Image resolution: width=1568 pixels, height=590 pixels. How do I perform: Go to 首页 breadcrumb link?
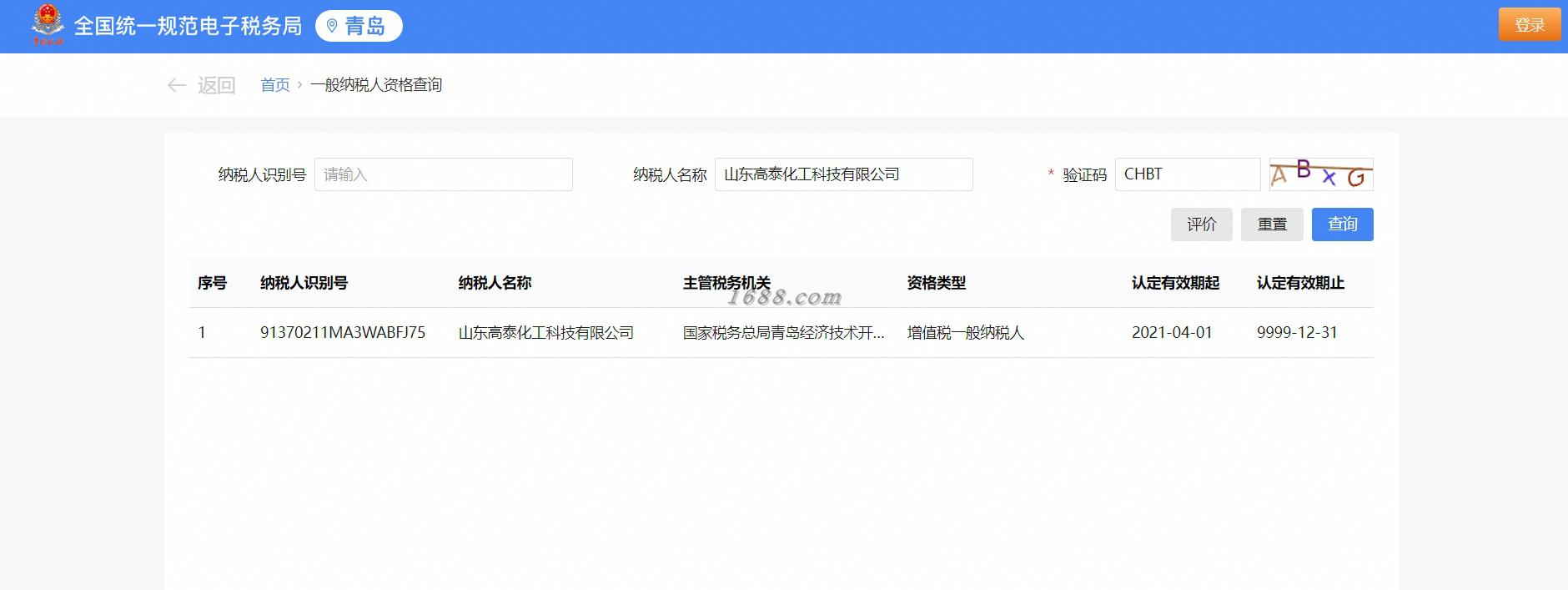(275, 85)
